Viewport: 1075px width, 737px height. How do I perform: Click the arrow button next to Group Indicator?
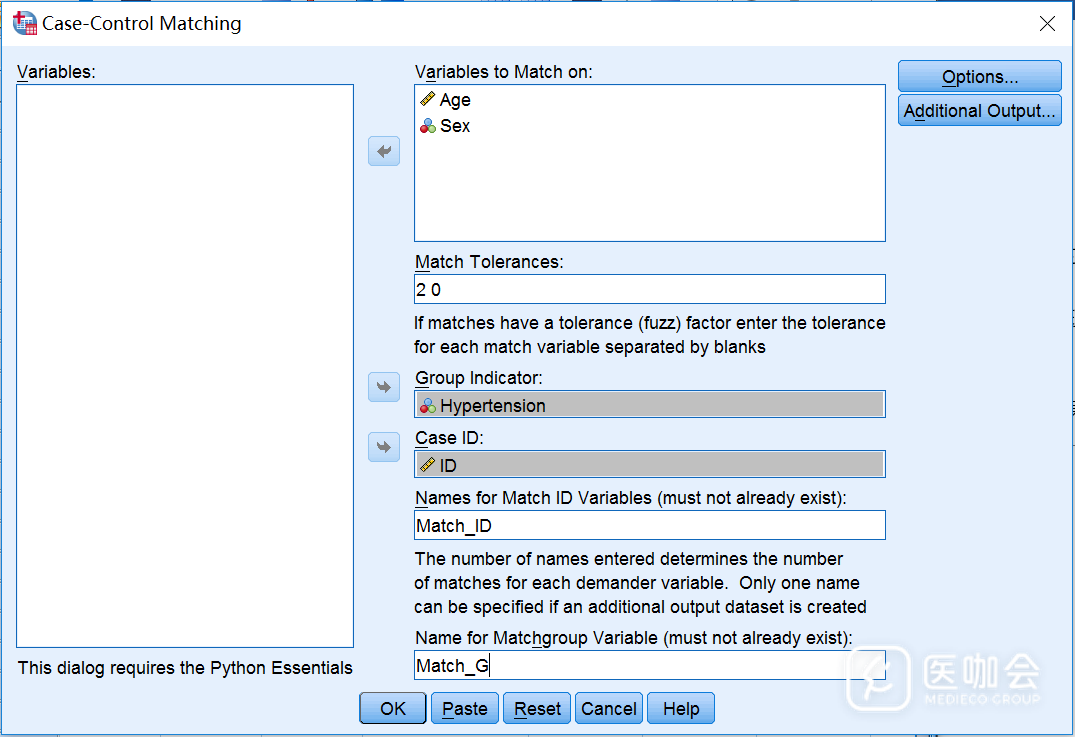point(384,387)
